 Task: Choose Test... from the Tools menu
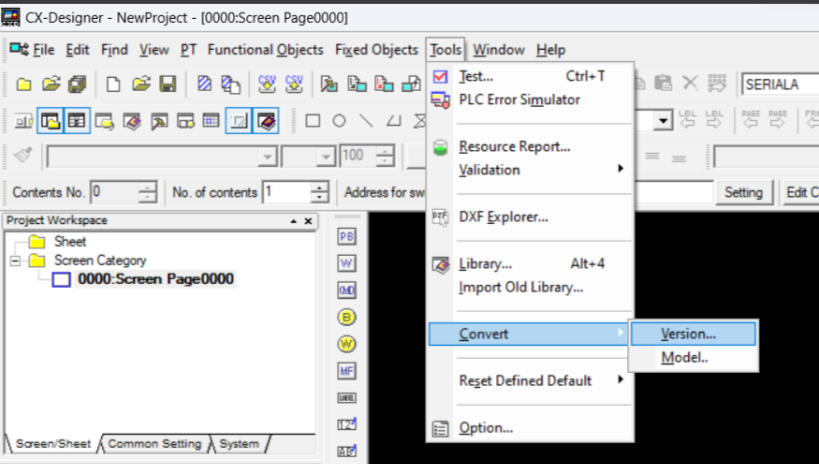(530, 76)
